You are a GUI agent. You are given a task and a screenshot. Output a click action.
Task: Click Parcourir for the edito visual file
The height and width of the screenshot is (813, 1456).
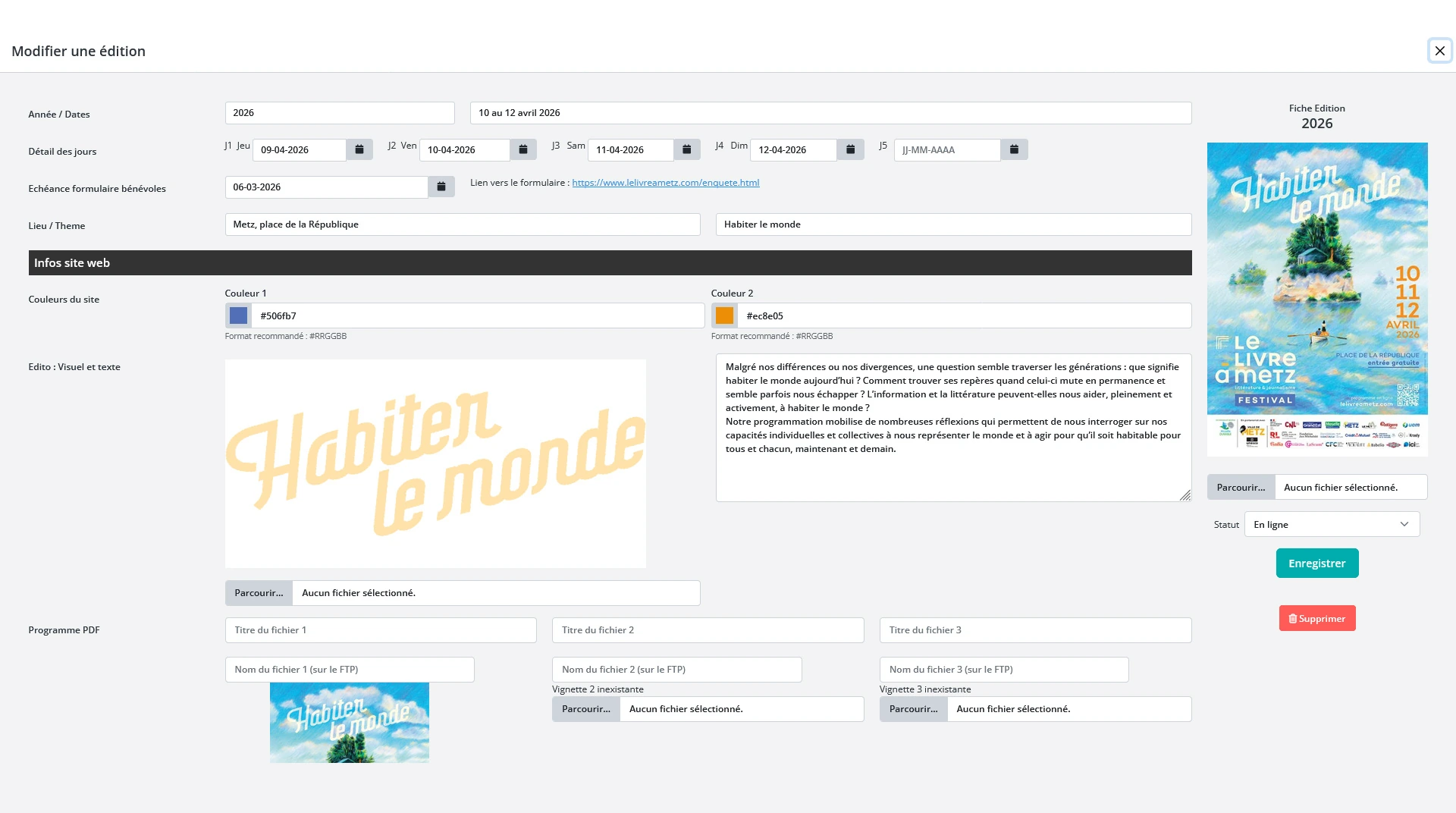(x=258, y=593)
